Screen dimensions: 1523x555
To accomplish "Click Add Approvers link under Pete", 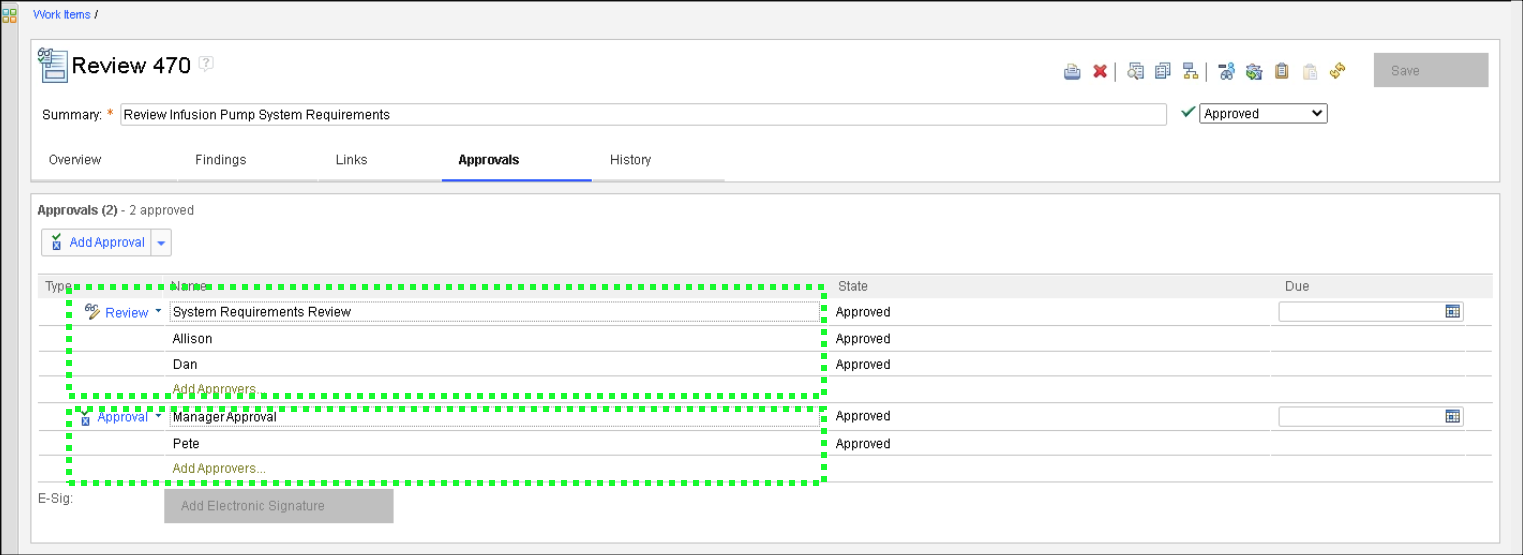I will 219,468.
